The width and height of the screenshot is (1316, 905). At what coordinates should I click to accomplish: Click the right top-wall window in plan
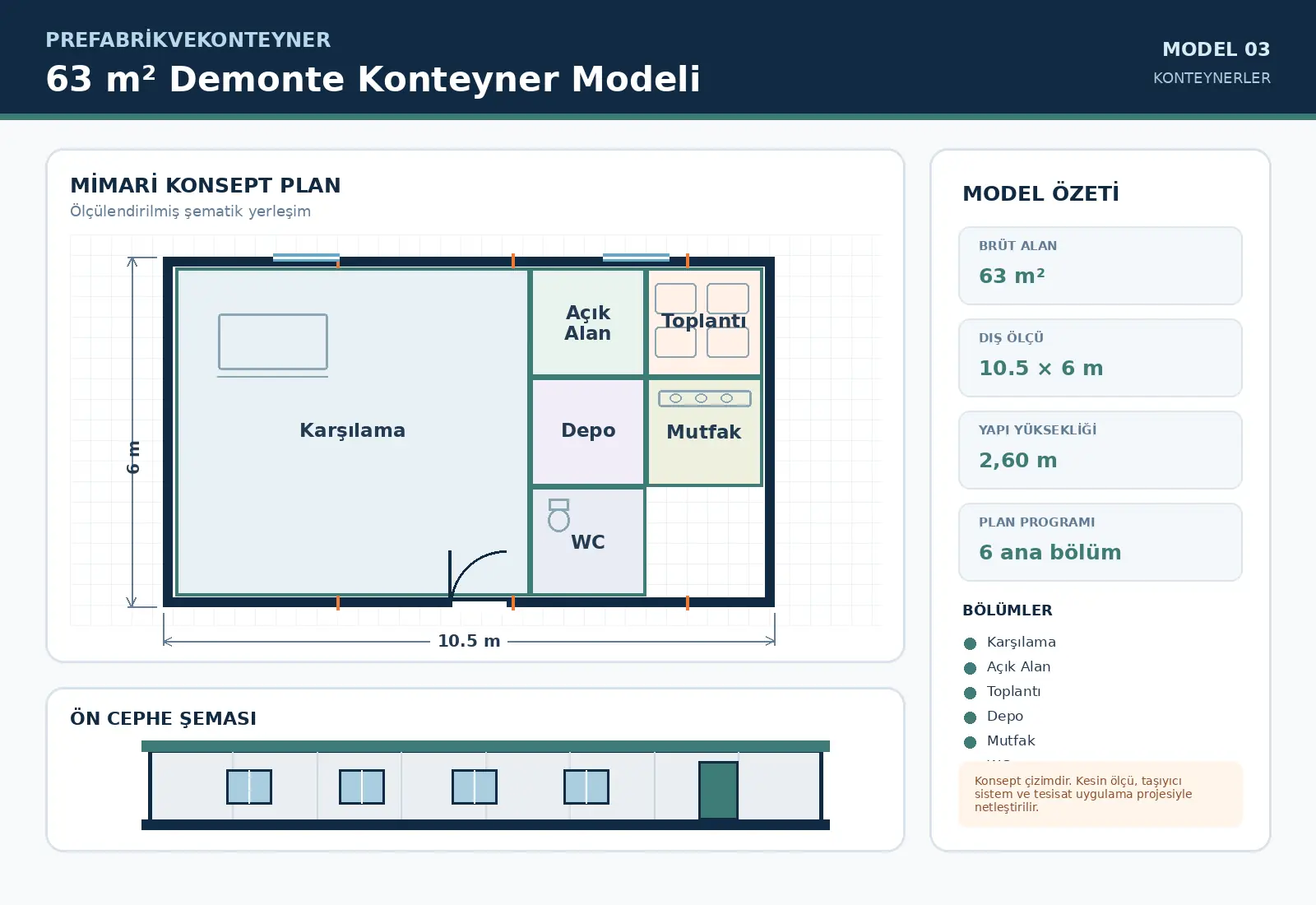(x=636, y=258)
